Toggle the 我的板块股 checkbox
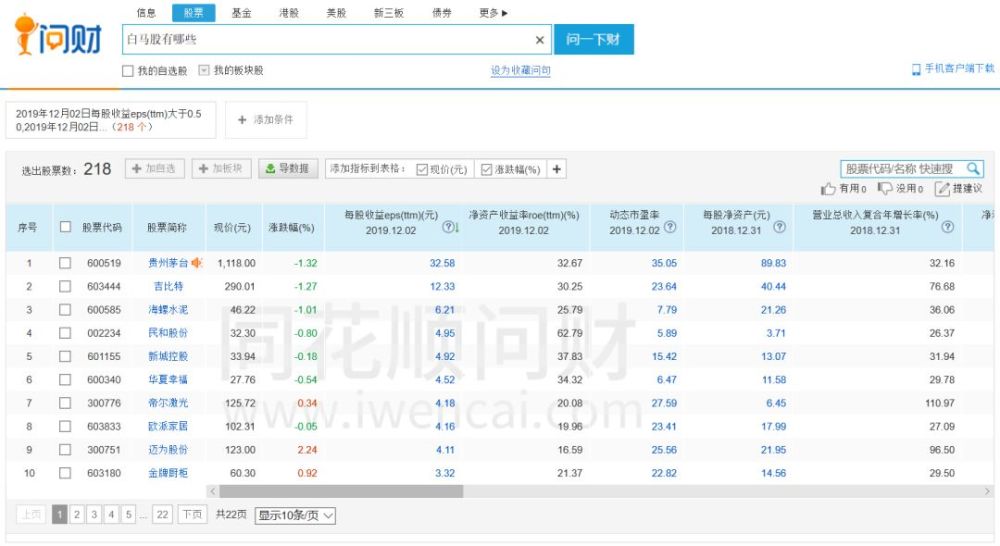This screenshot has height=546, width=1000. click(203, 70)
